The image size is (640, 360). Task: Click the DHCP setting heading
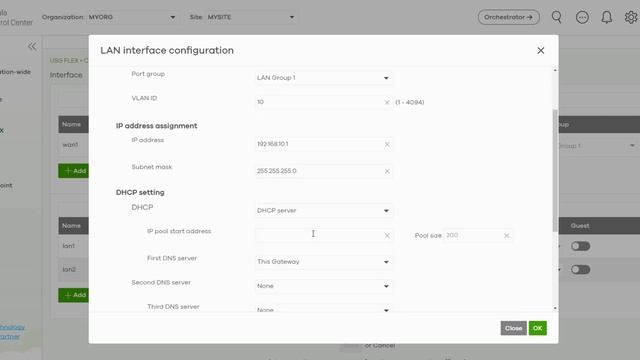coord(140,192)
